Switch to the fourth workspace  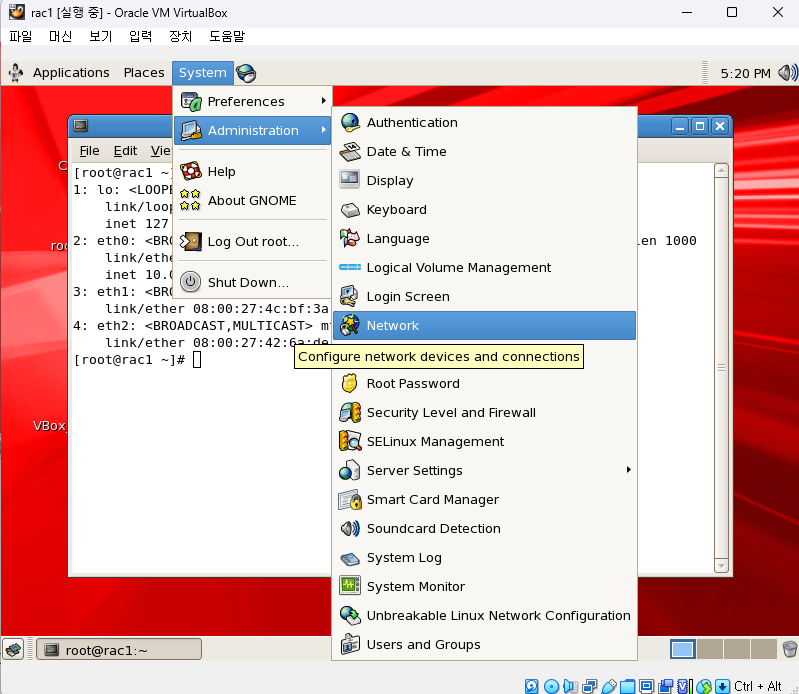763,649
